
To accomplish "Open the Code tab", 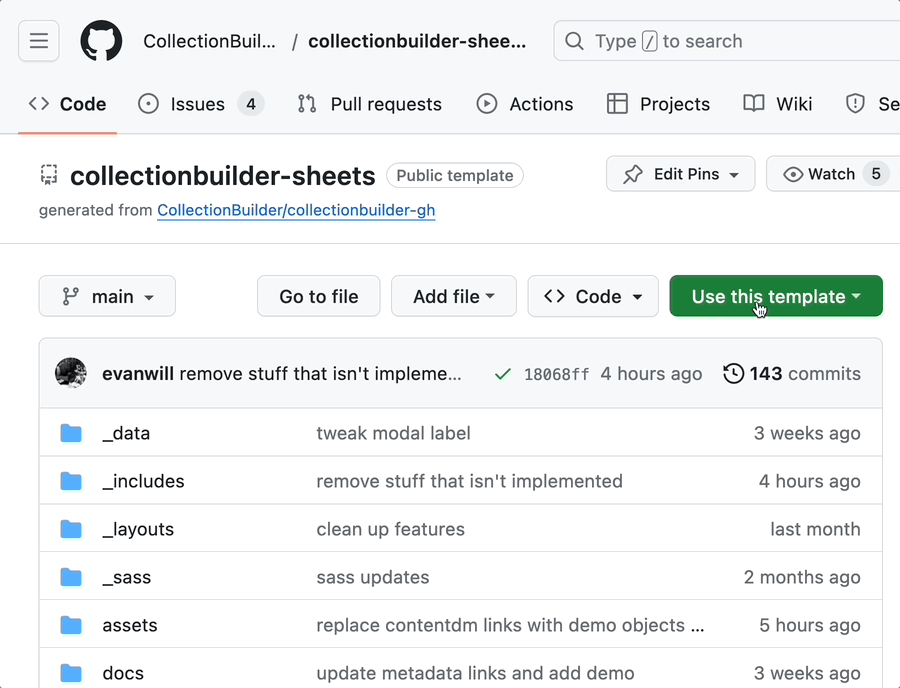I will (x=68, y=104).
